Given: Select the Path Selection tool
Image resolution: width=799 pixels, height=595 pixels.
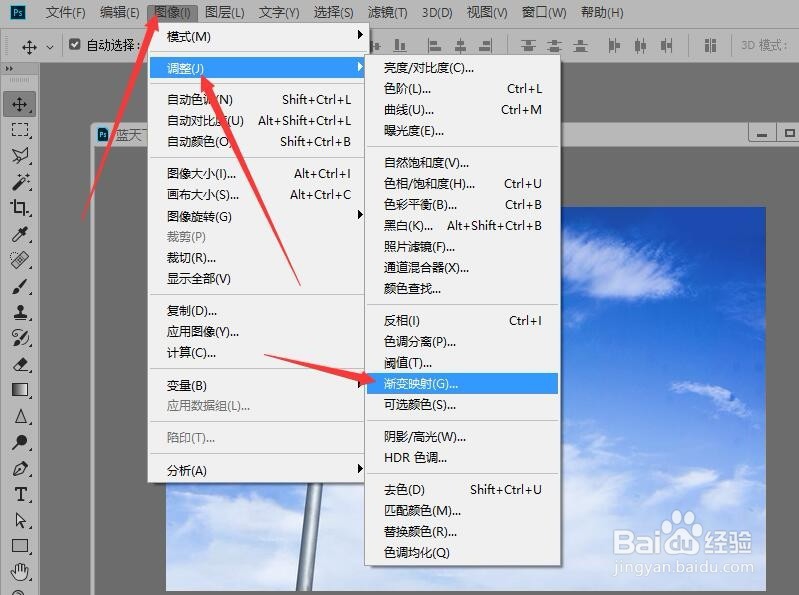Looking at the screenshot, I should [x=19, y=520].
